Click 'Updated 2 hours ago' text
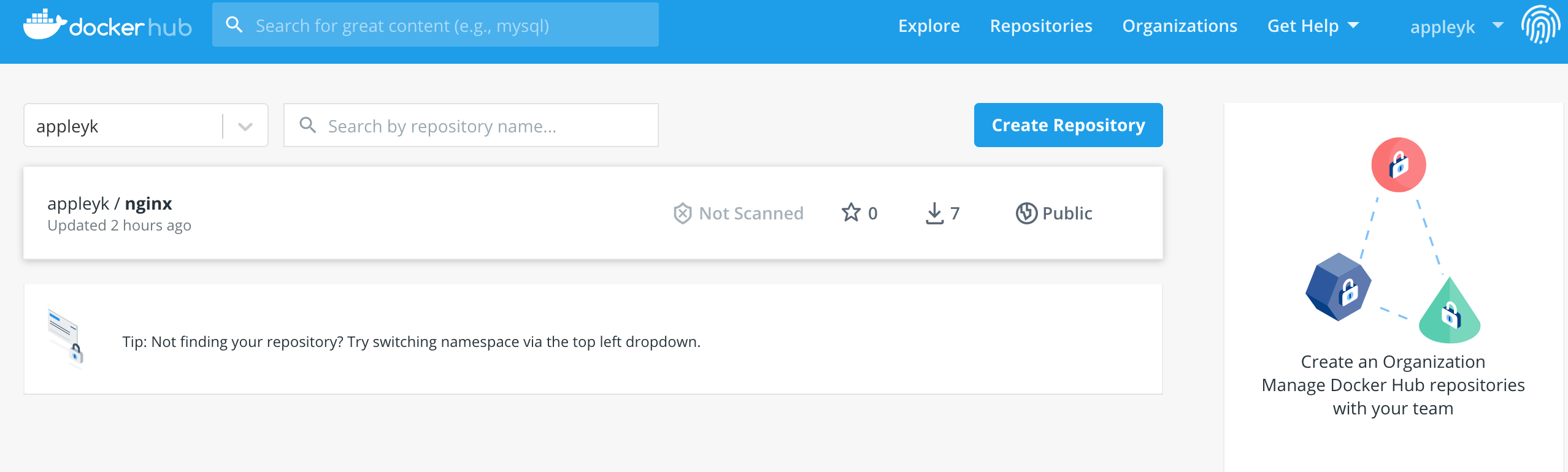Screen dimensions: 1568x472 120,226
